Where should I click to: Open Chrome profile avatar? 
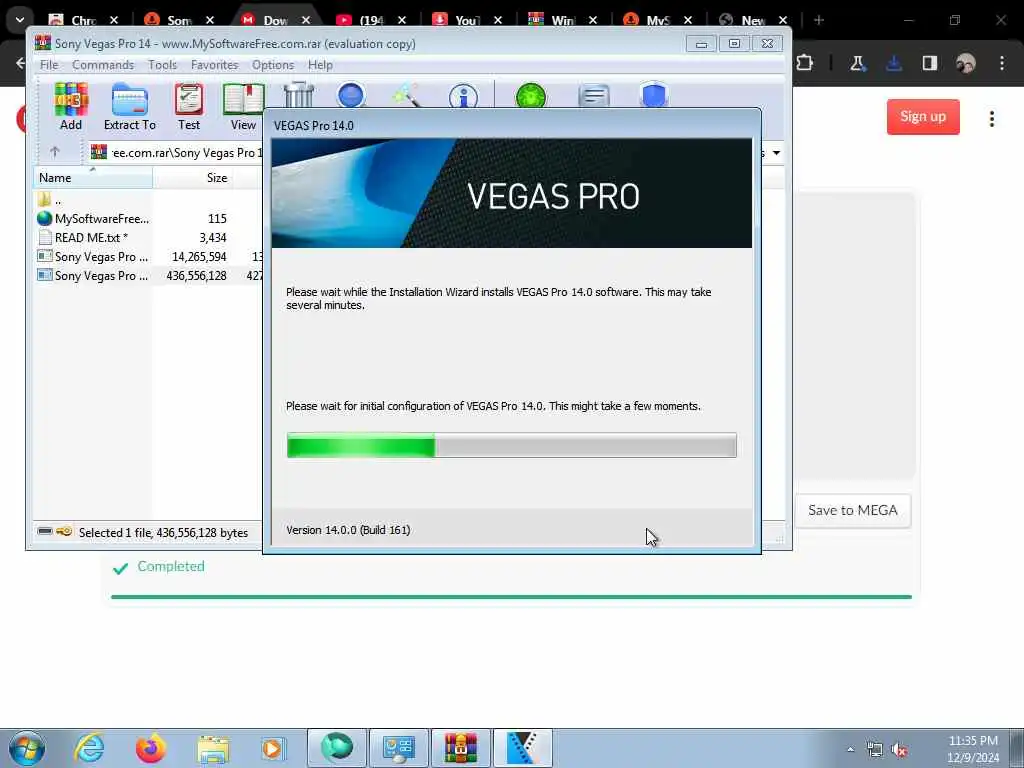(965, 63)
